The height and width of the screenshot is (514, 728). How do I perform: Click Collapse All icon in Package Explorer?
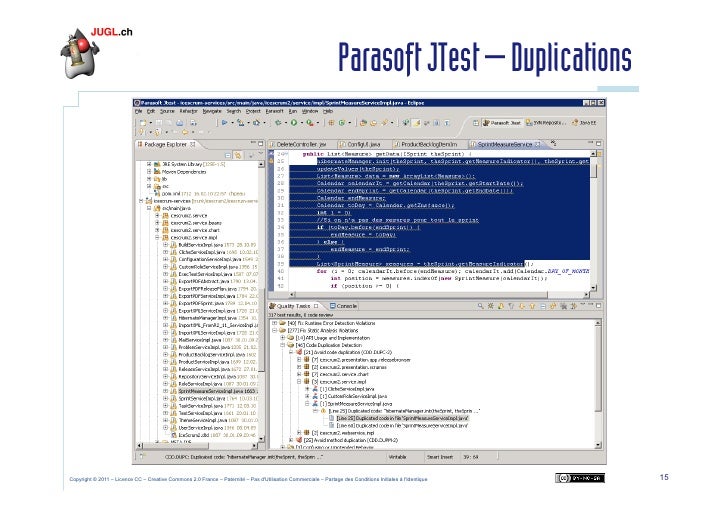click(228, 155)
